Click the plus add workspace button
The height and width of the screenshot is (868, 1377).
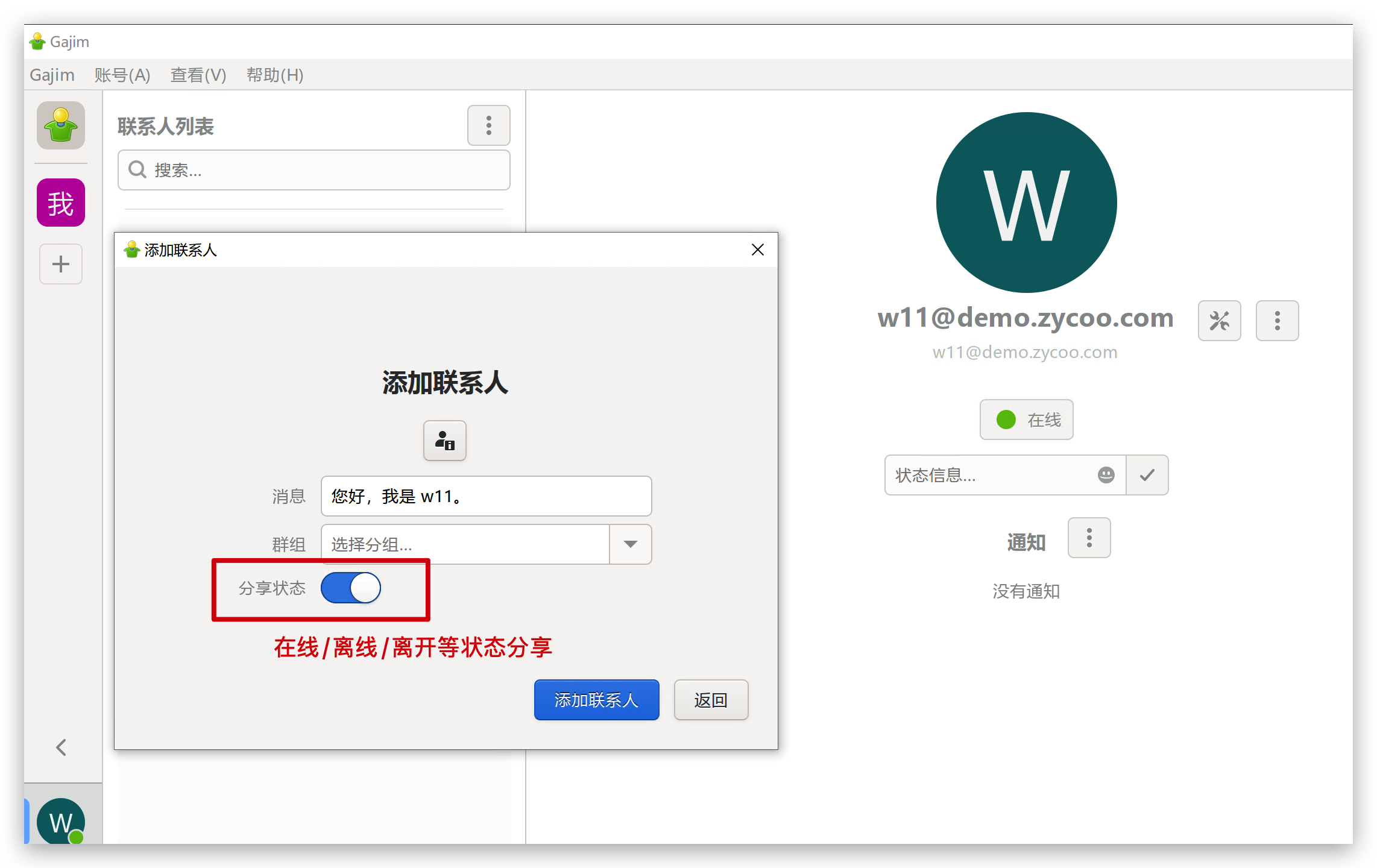61,264
